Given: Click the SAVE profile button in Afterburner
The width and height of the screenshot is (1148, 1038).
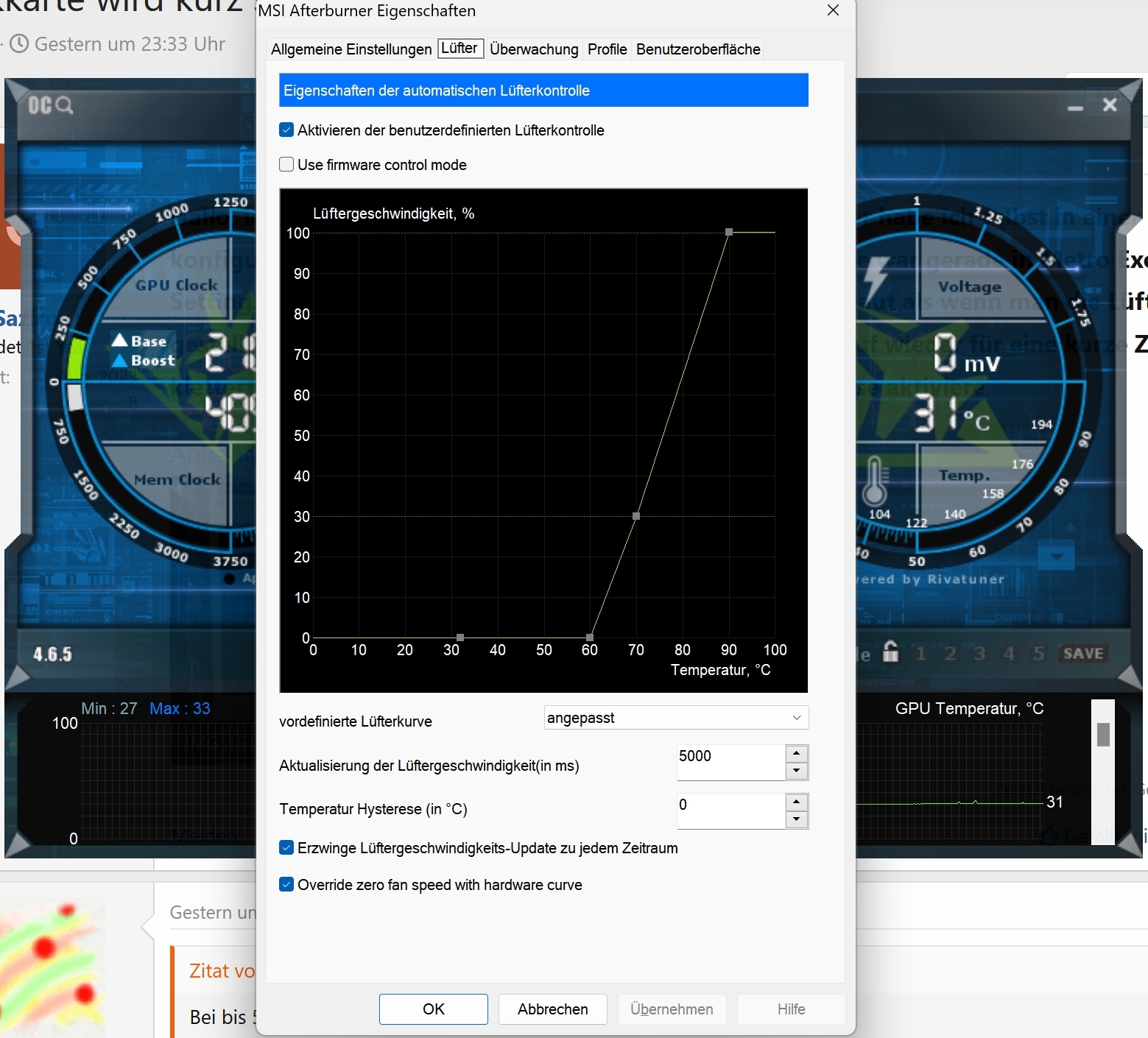Looking at the screenshot, I should (1083, 654).
